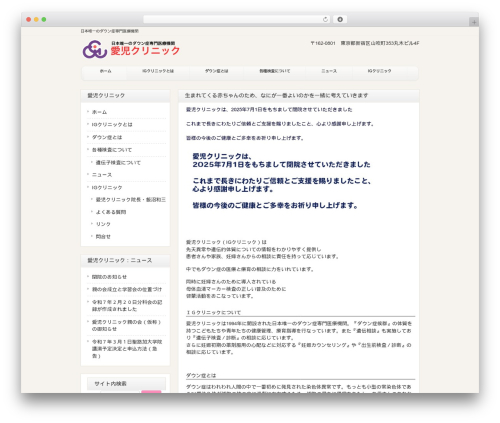Image resolution: width=500 pixels, height=423 pixels.
Task: Click the 愛児クリニック red site title
Action: pos(145,51)
